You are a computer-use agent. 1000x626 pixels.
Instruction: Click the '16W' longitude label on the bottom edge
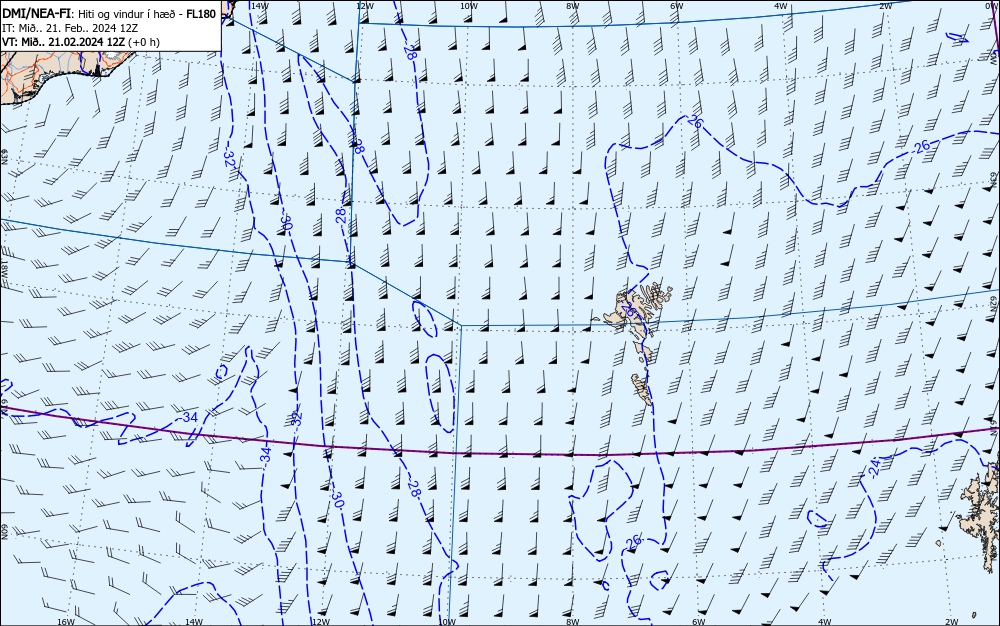[x=66, y=622]
